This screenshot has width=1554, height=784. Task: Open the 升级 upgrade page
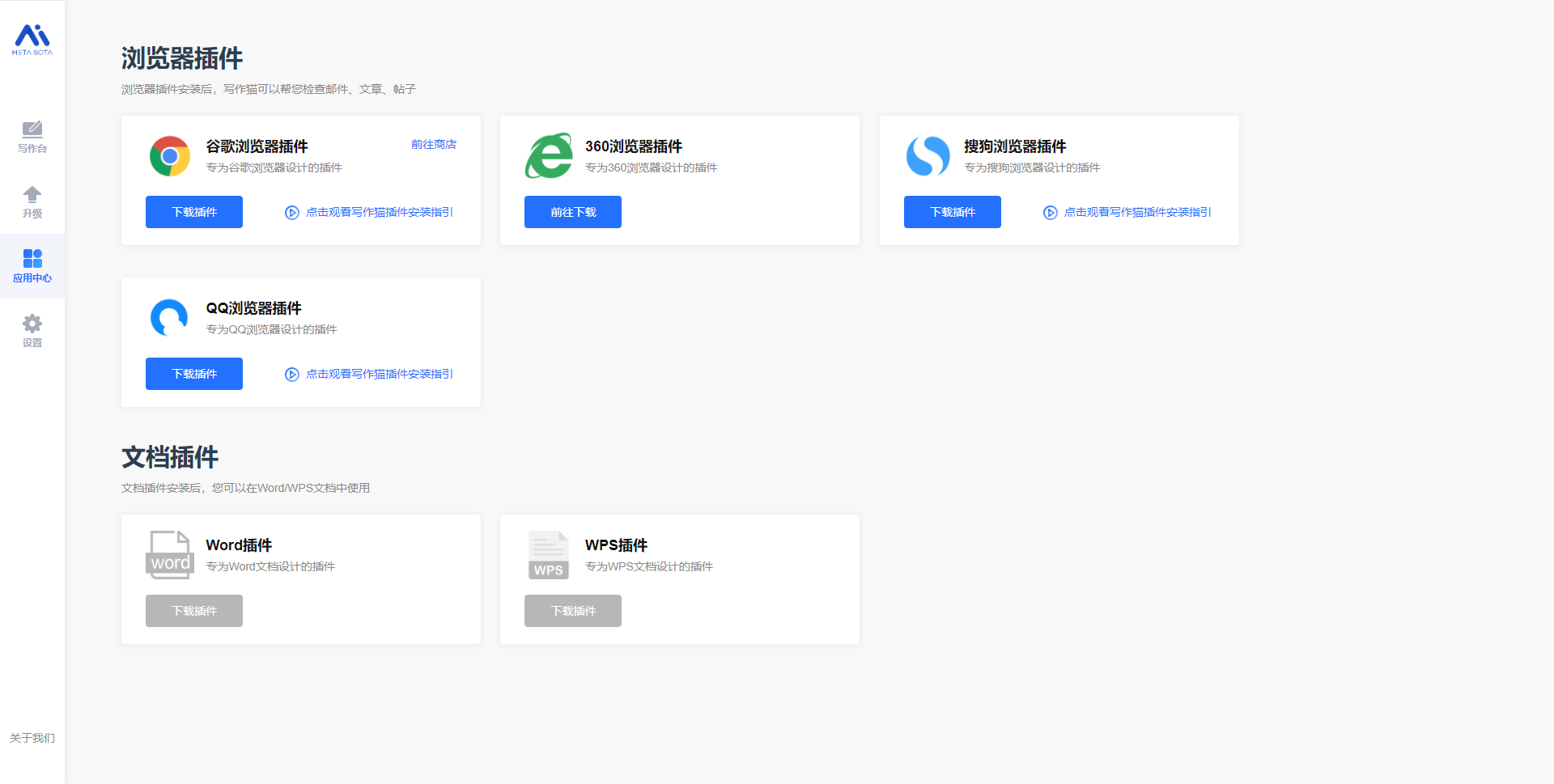(x=32, y=202)
